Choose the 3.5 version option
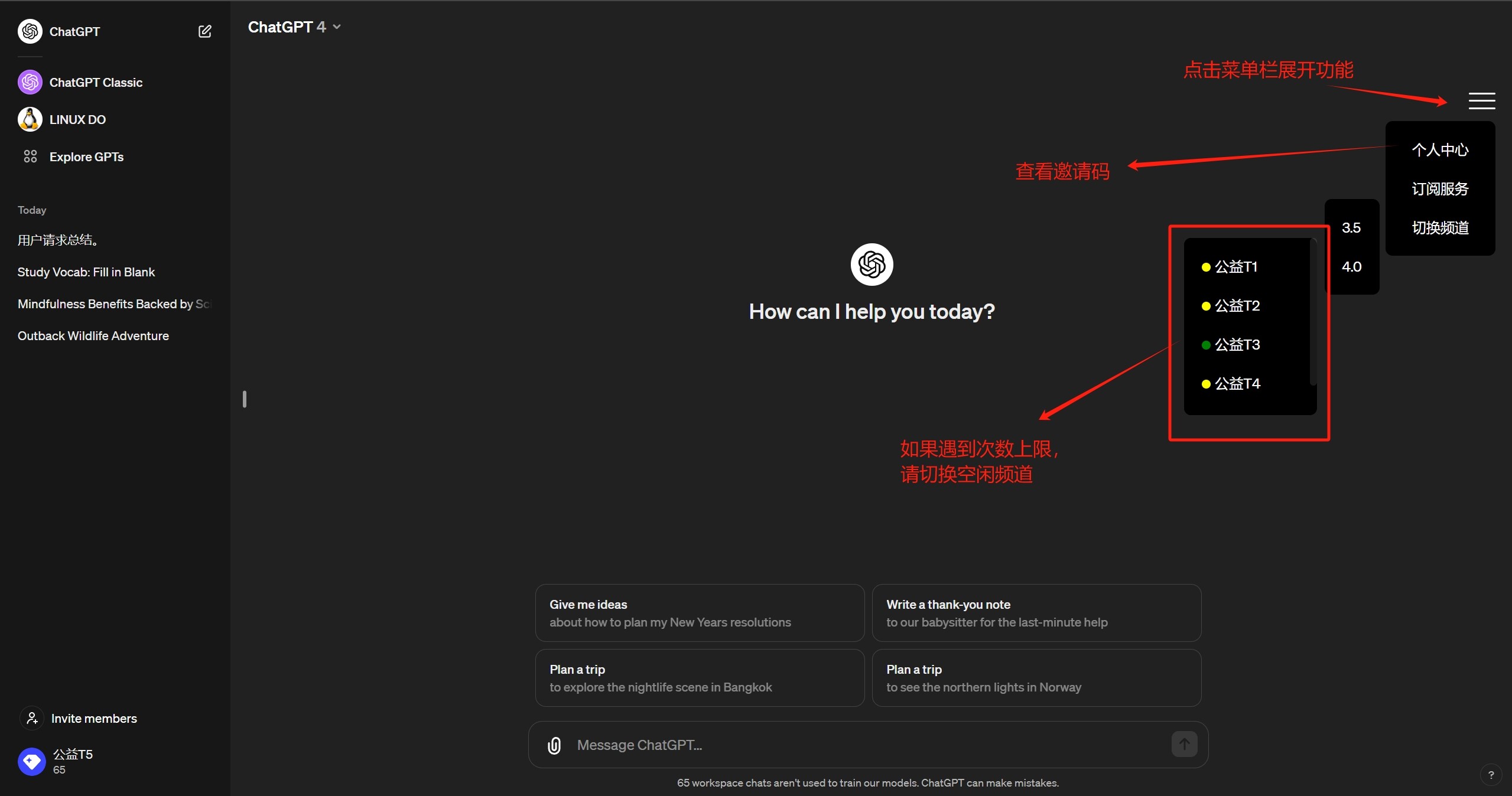Viewport: 1512px width, 796px height. coord(1351,228)
